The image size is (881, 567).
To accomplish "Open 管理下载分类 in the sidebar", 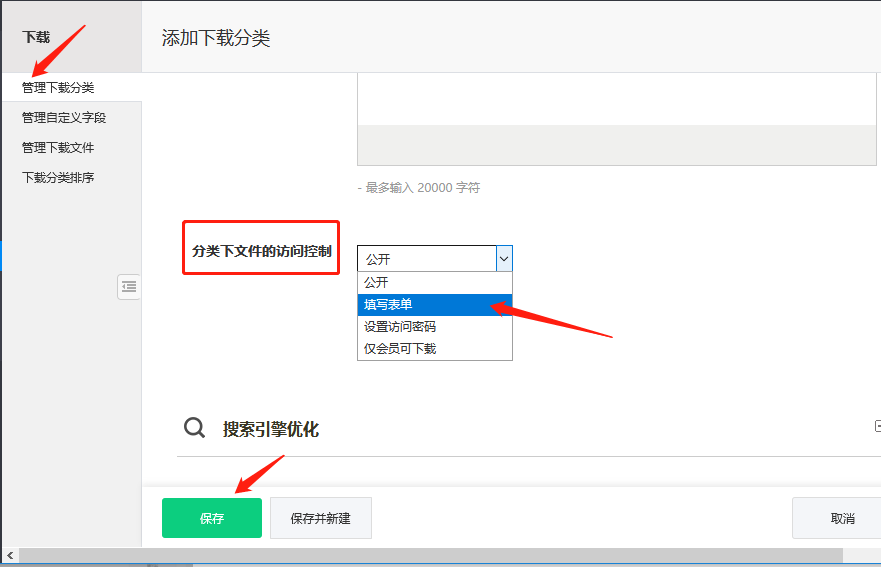I will pos(58,88).
